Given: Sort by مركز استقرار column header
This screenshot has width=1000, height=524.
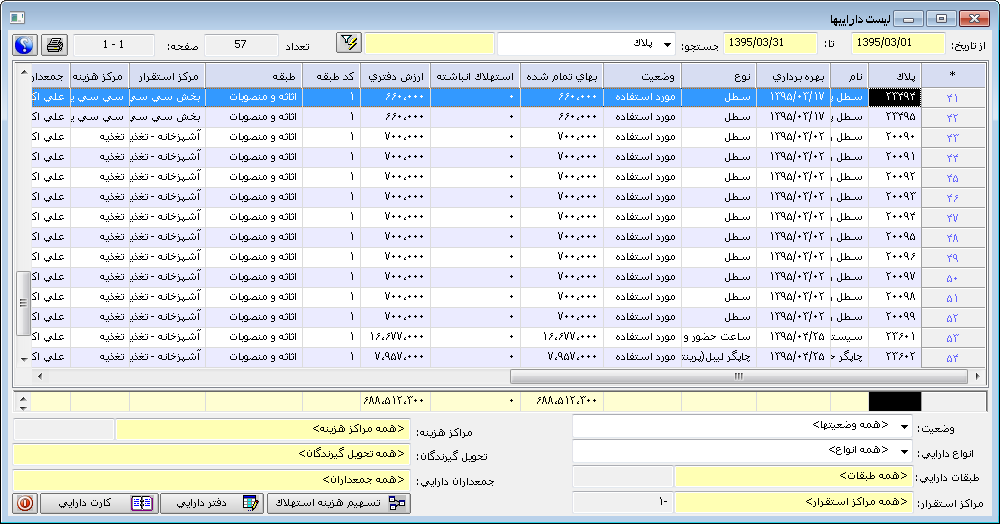Looking at the screenshot, I should pos(167,76).
